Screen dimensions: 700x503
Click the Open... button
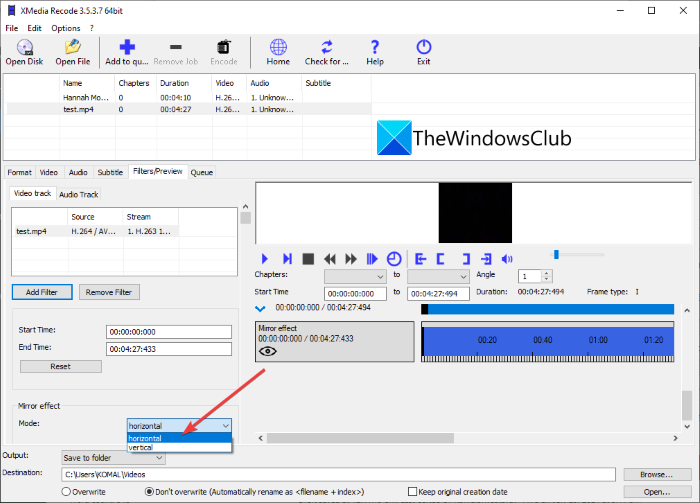point(657,491)
